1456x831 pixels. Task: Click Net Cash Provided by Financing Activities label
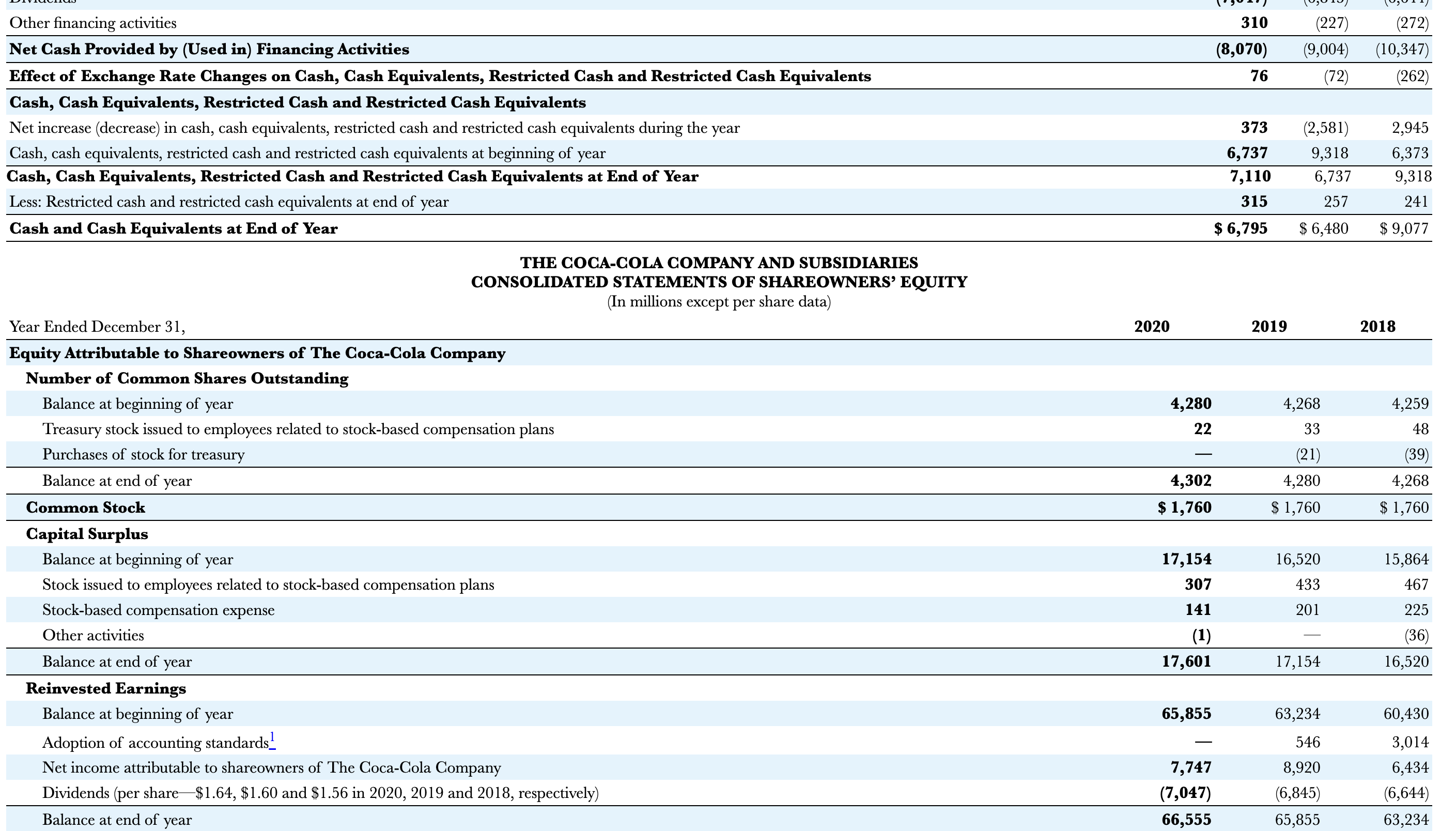point(209,49)
